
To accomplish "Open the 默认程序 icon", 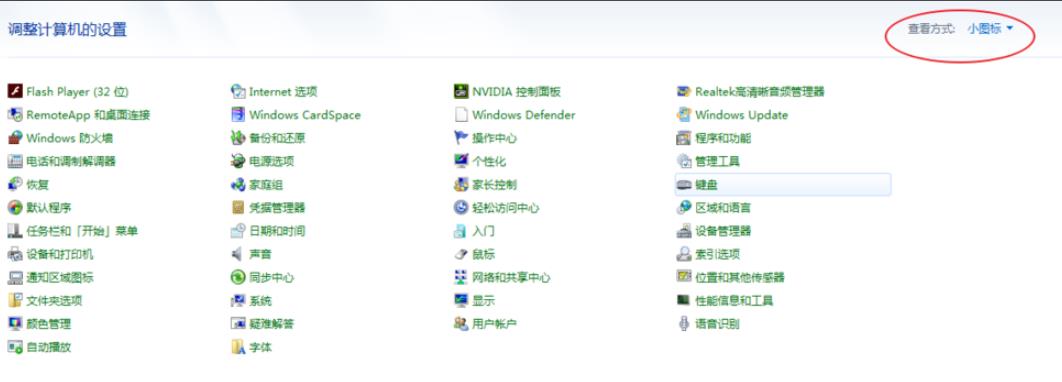I will tap(15, 207).
